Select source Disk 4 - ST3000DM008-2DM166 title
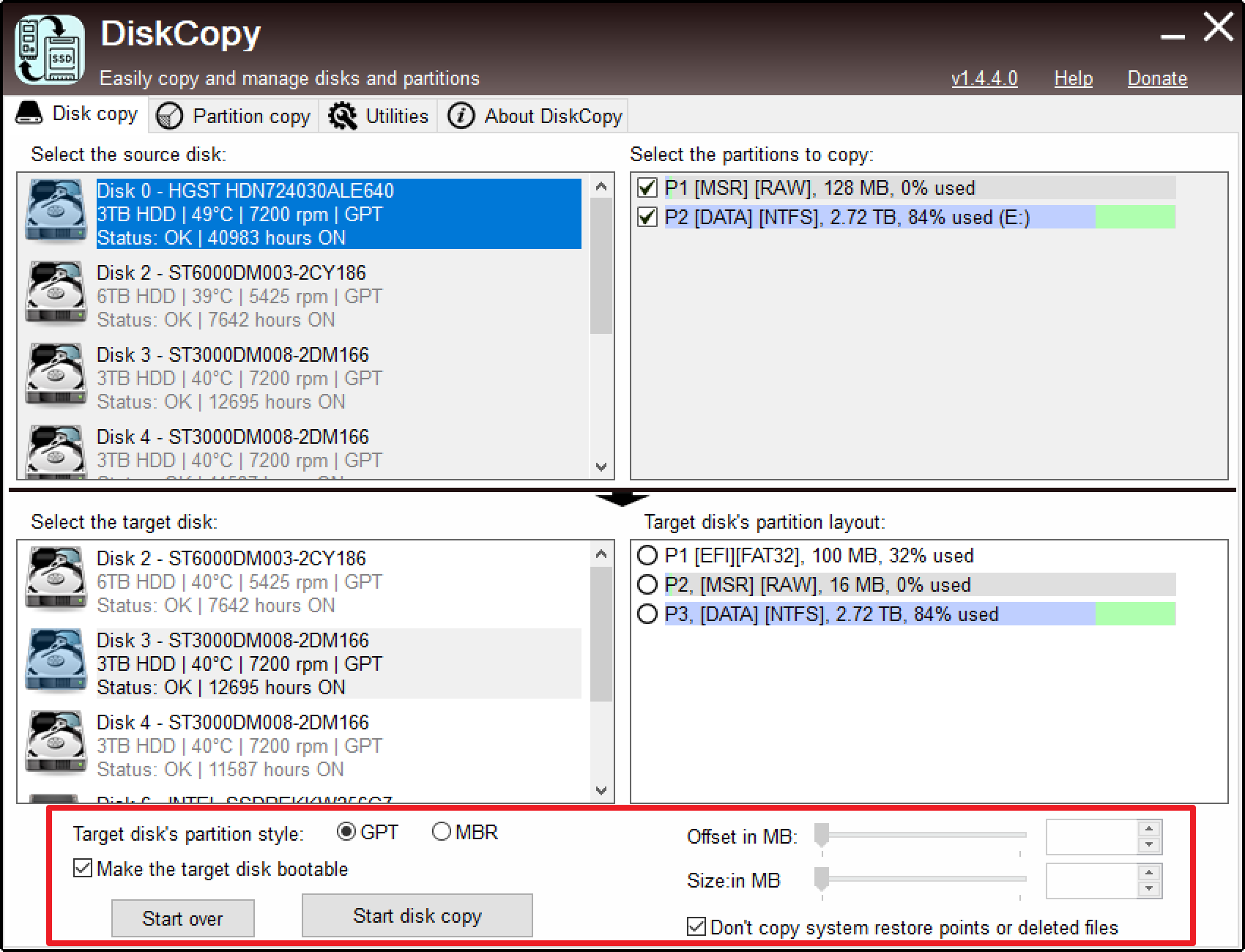Viewport: 1245px width, 952px height. 233,436
